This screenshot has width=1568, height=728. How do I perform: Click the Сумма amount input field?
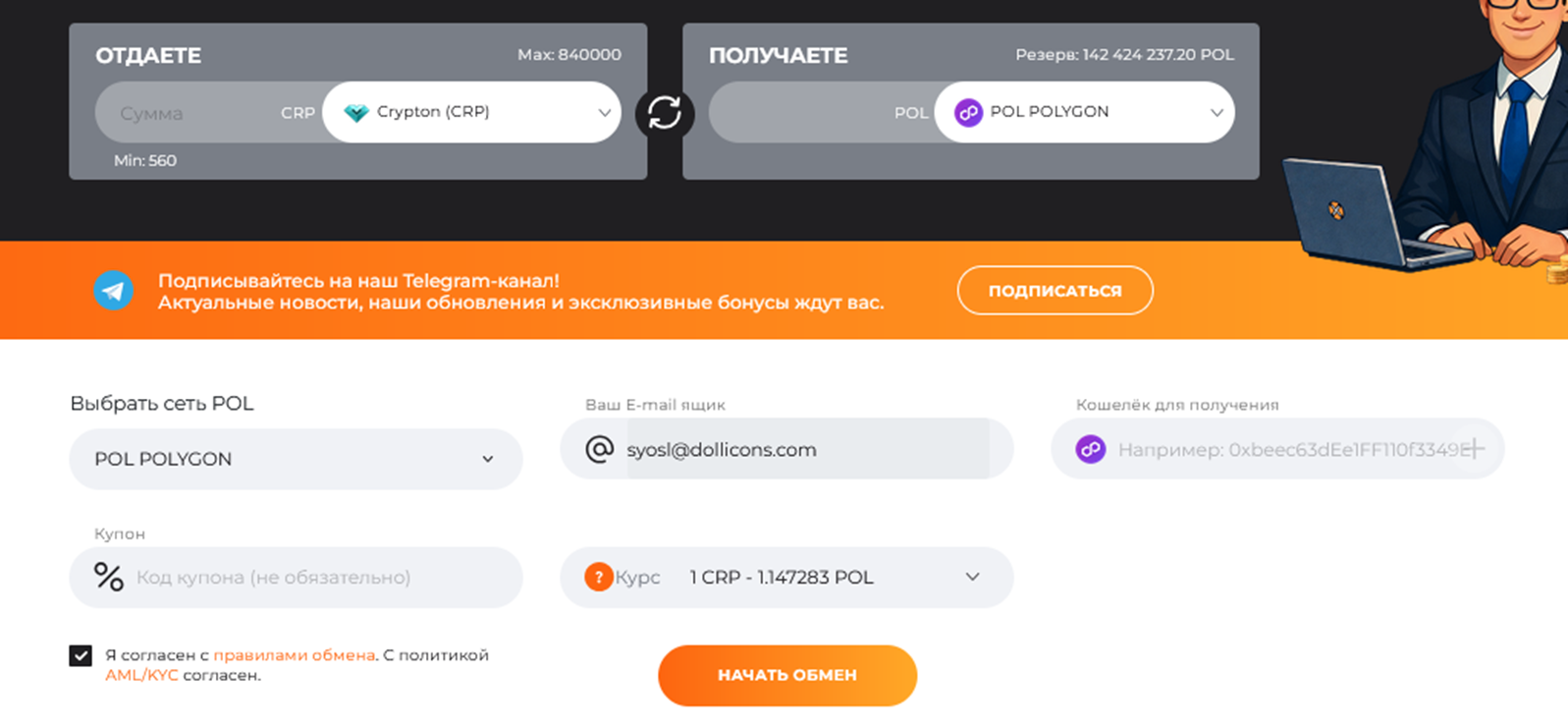coord(187,113)
